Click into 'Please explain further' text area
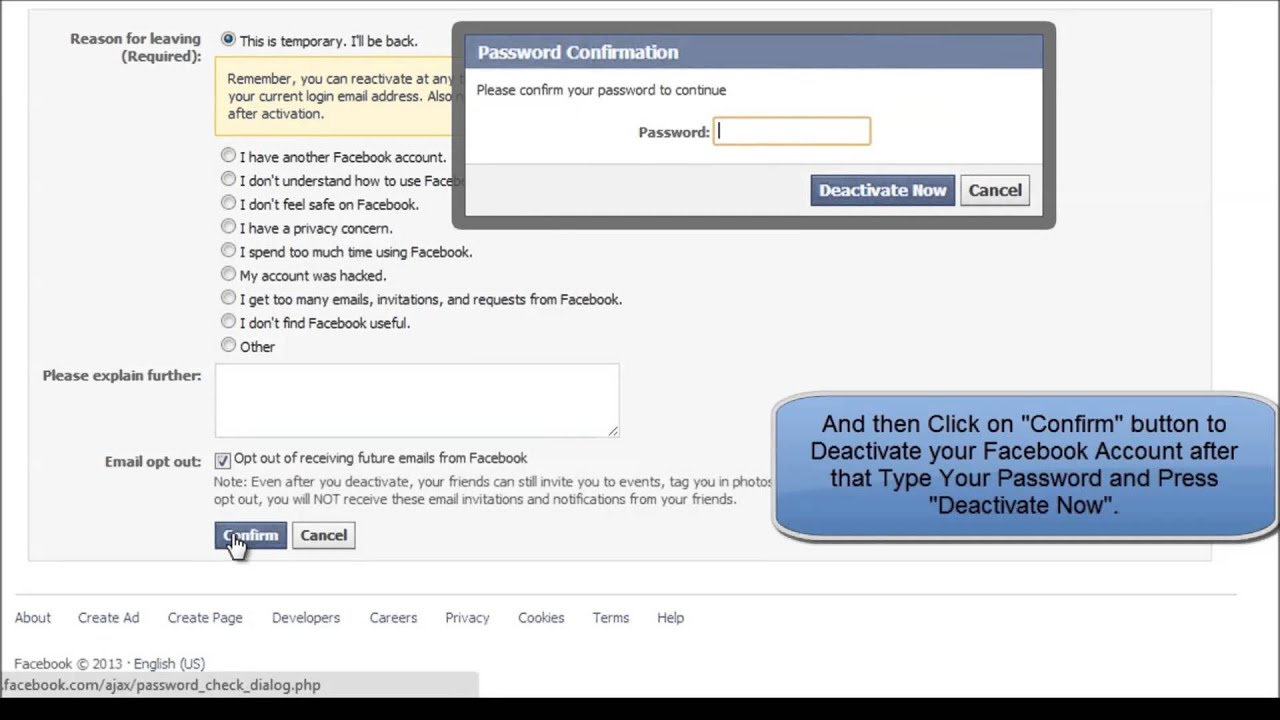This screenshot has height=720, width=1280. (417, 400)
